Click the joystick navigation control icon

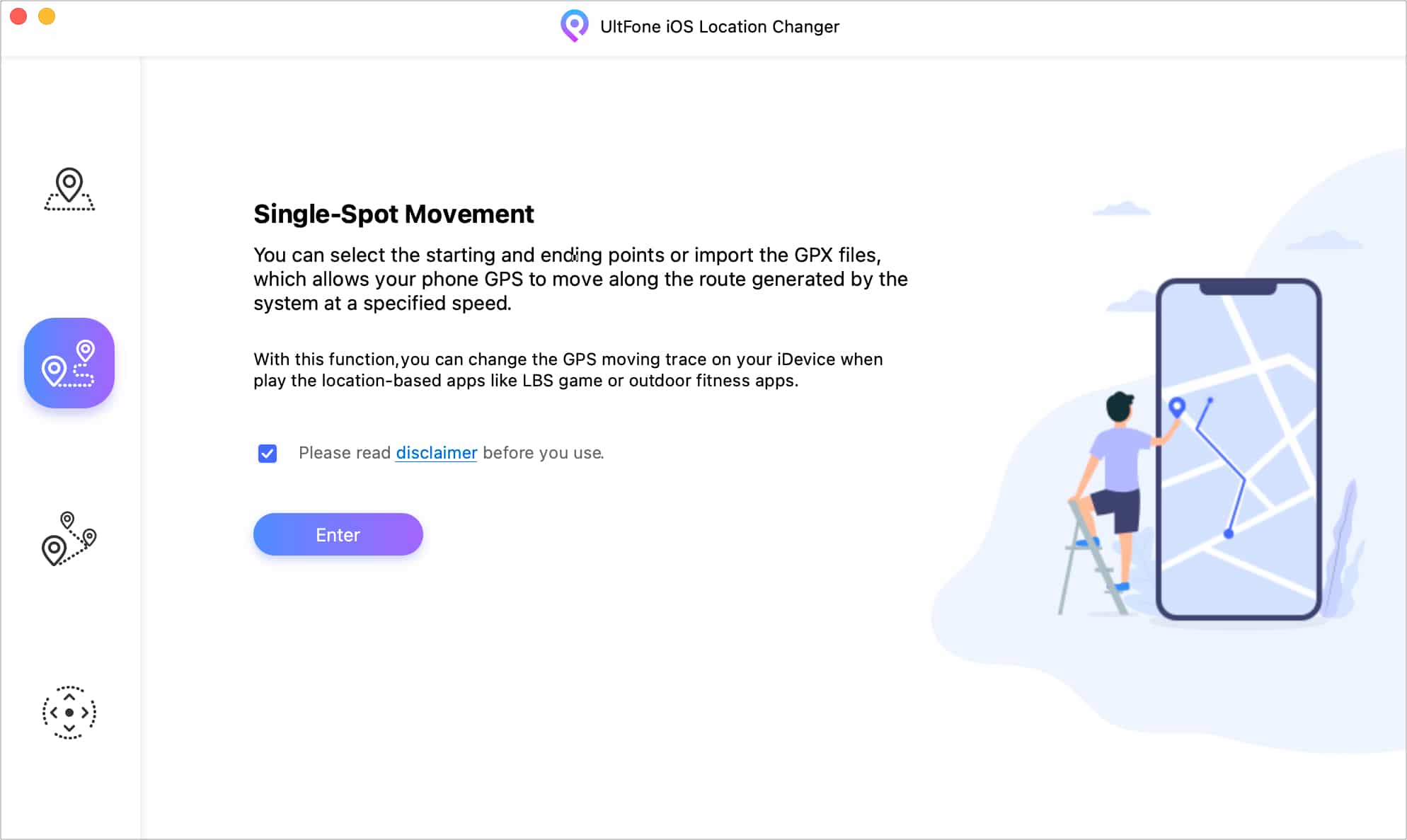click(x=69, y=713)
